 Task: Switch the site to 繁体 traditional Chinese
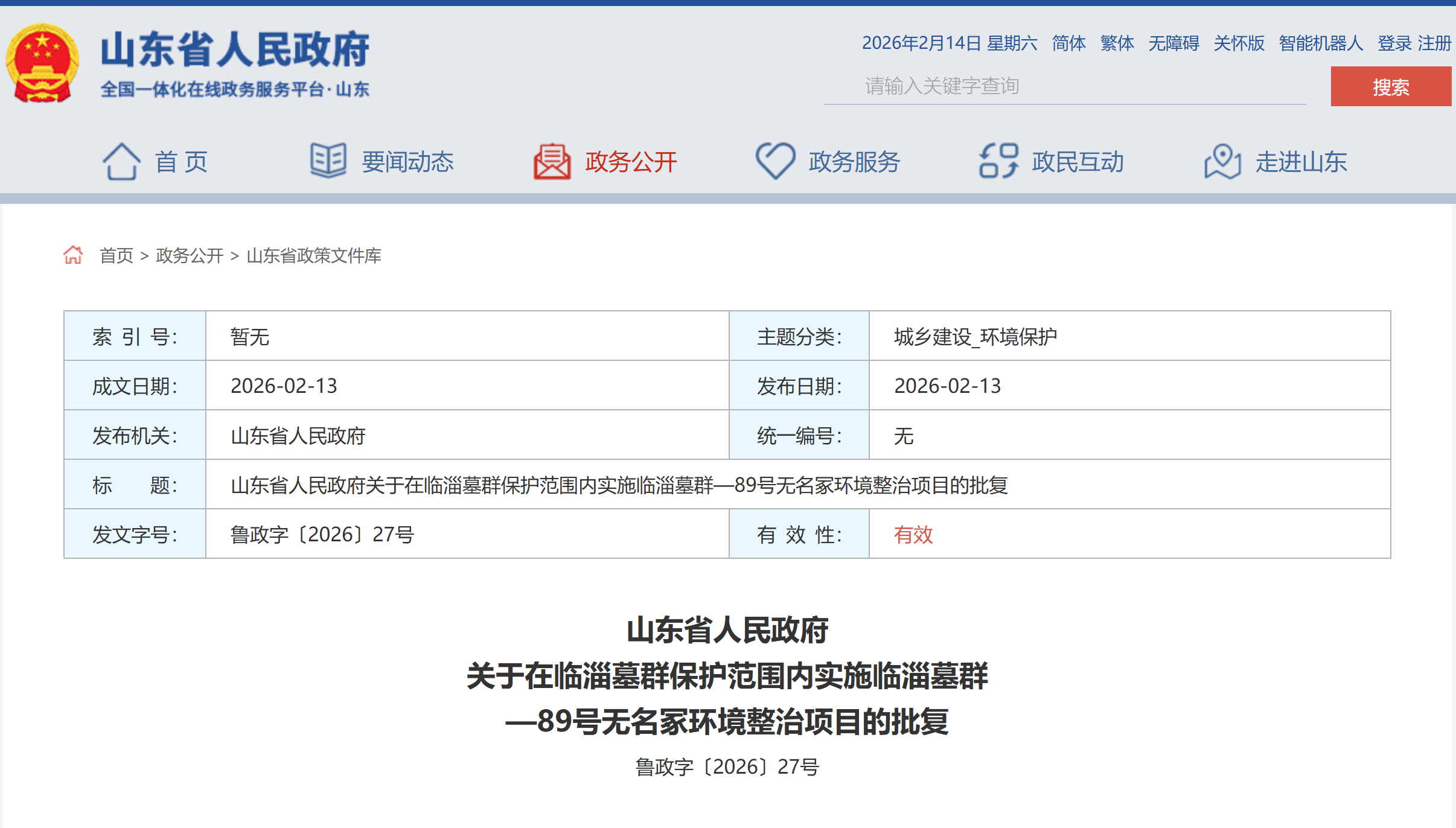pyautogui.click(x=1117, y=43)
